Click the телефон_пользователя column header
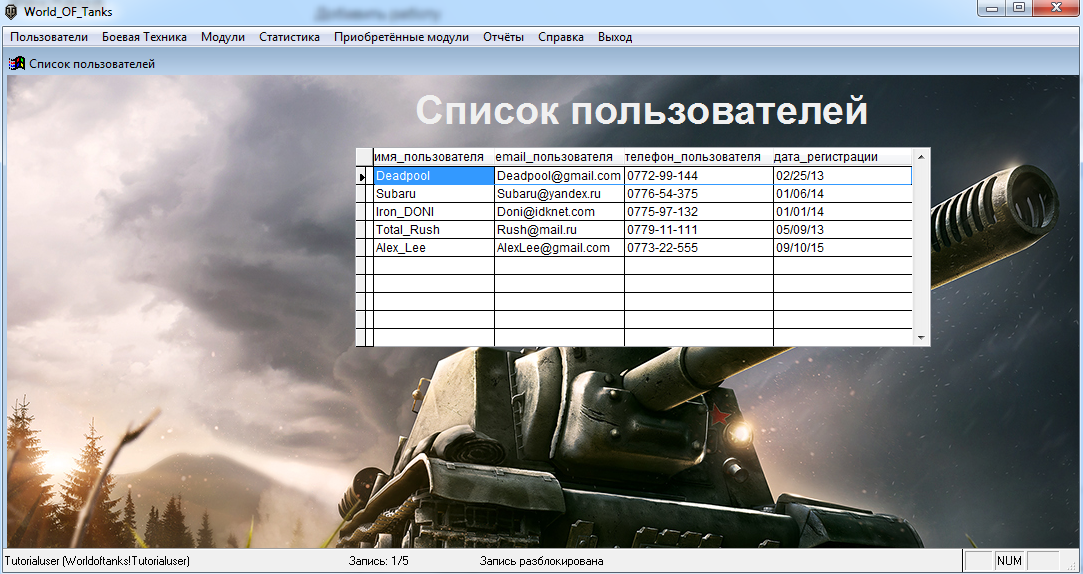The image size is (1083, 574). pos(699,157)
